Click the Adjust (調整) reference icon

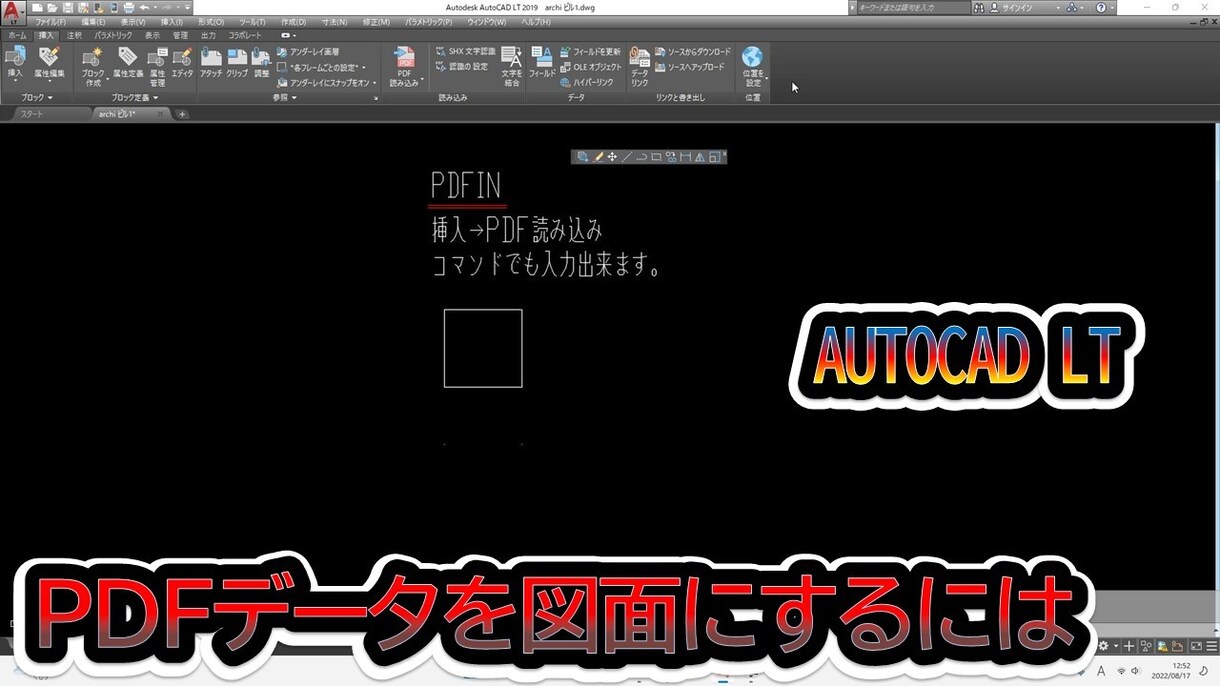(x=261, y=60)
